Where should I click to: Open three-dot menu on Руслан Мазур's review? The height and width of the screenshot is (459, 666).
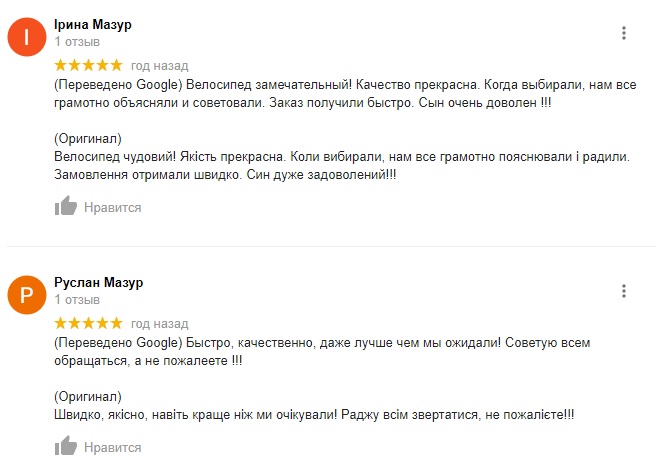(624, 291)
